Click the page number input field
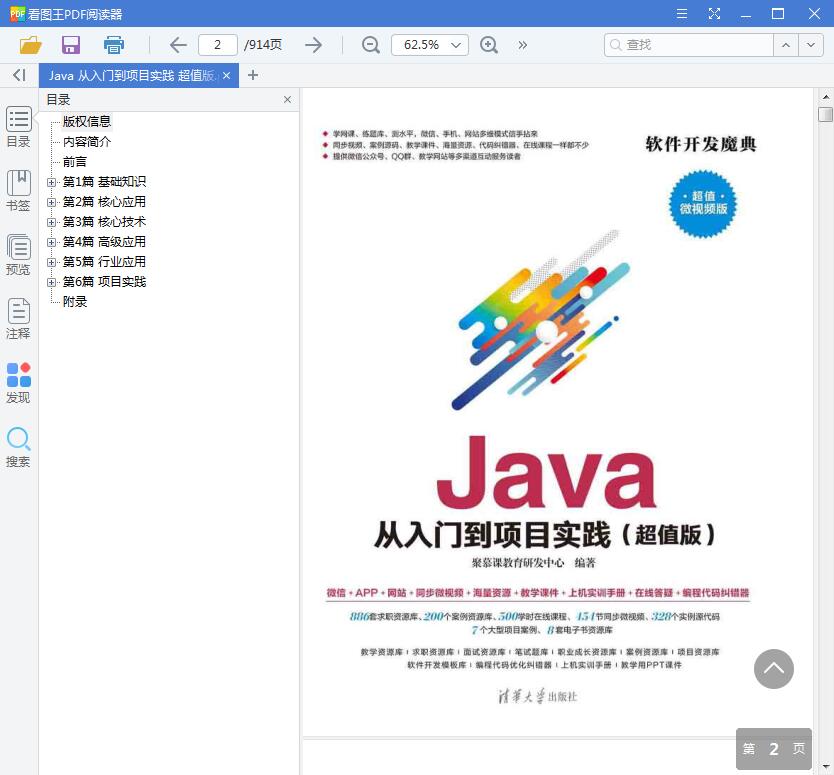Screen dimensions: 834x775 coord(218,45)
